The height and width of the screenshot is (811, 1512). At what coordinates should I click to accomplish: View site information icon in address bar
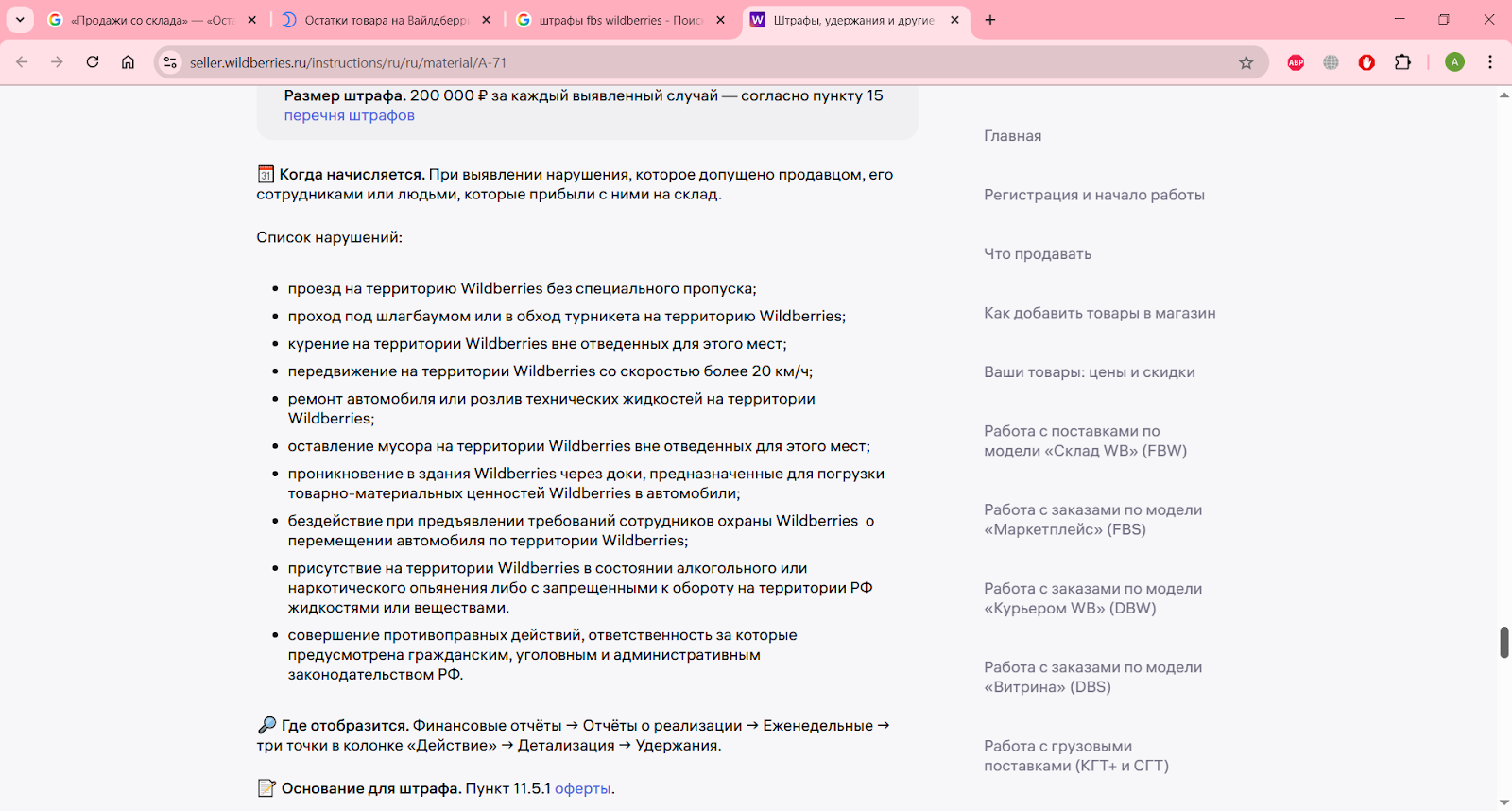click(170, 62)
